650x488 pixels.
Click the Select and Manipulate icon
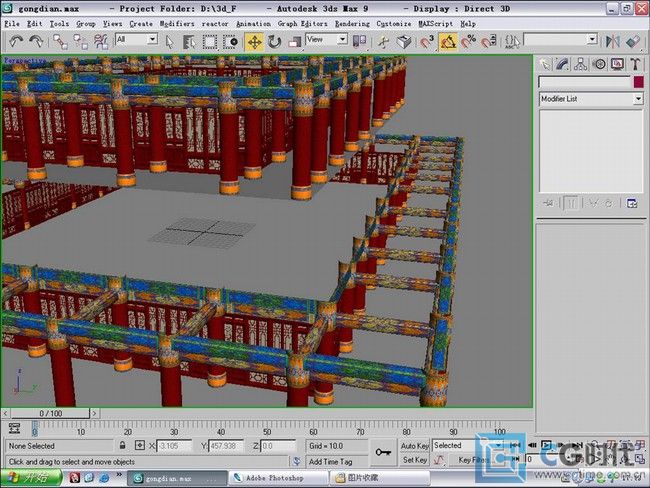click(383, 41)
